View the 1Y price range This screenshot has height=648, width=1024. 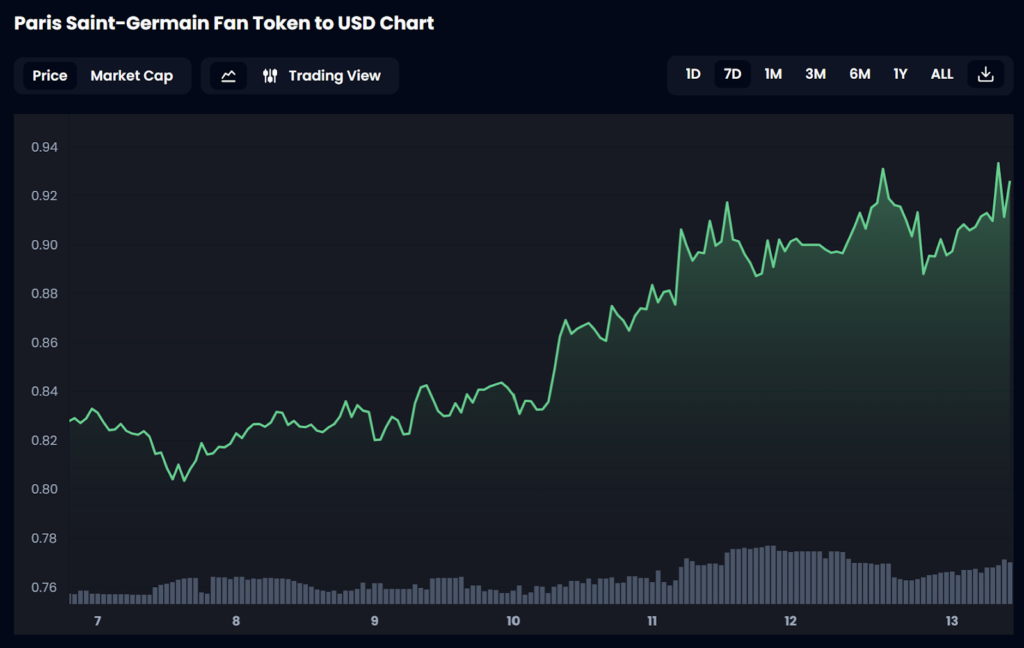[x=900, y=74]
